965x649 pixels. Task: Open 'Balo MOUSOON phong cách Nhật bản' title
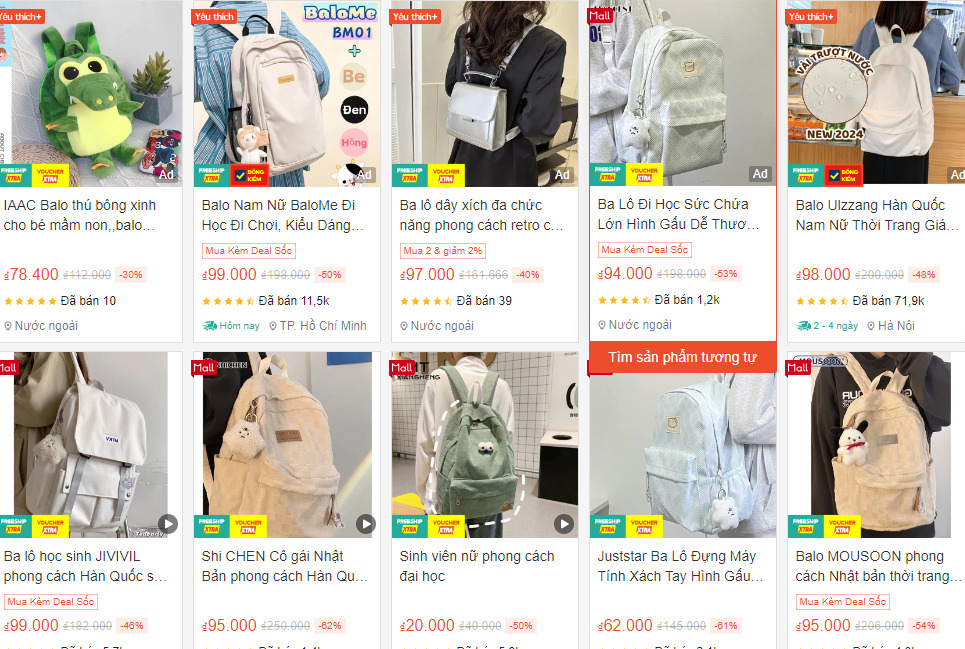(878, 566)
